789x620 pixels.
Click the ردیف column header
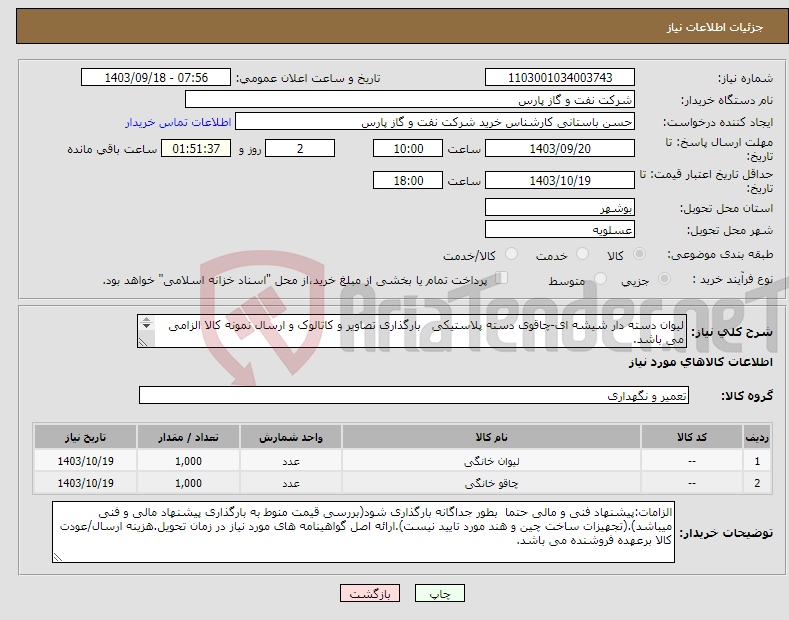tap(757, 437)
